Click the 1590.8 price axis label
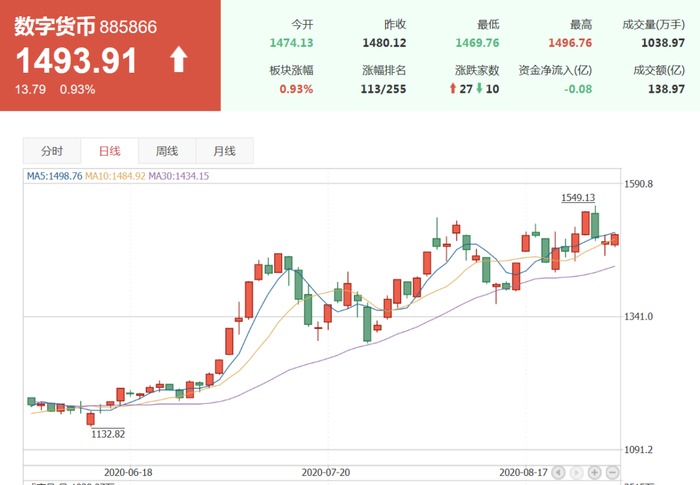 [x=638, y=184]
